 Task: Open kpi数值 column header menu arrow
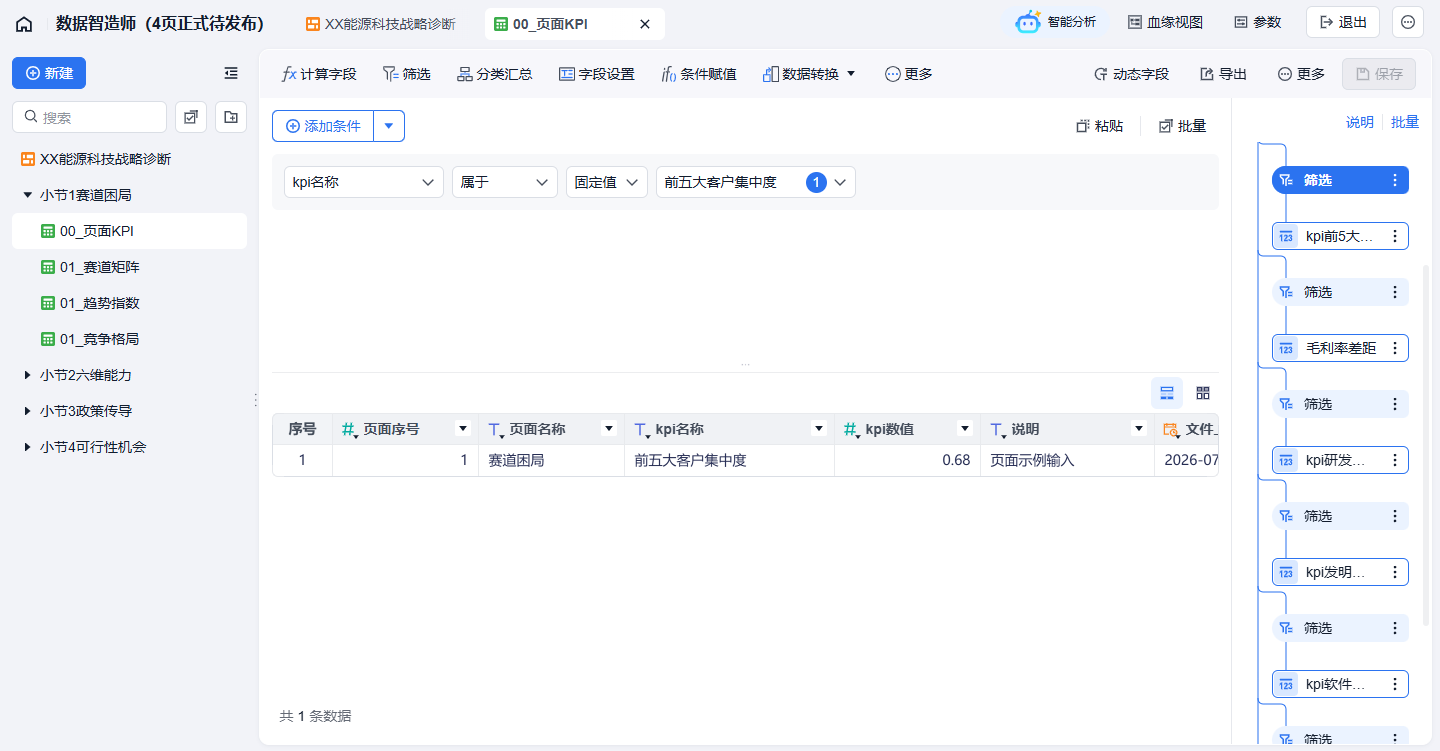[x=965, y=429]
